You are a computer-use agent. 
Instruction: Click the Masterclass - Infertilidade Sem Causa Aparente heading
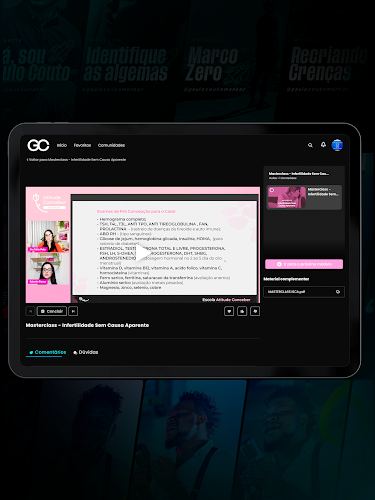tap(87, 325)
